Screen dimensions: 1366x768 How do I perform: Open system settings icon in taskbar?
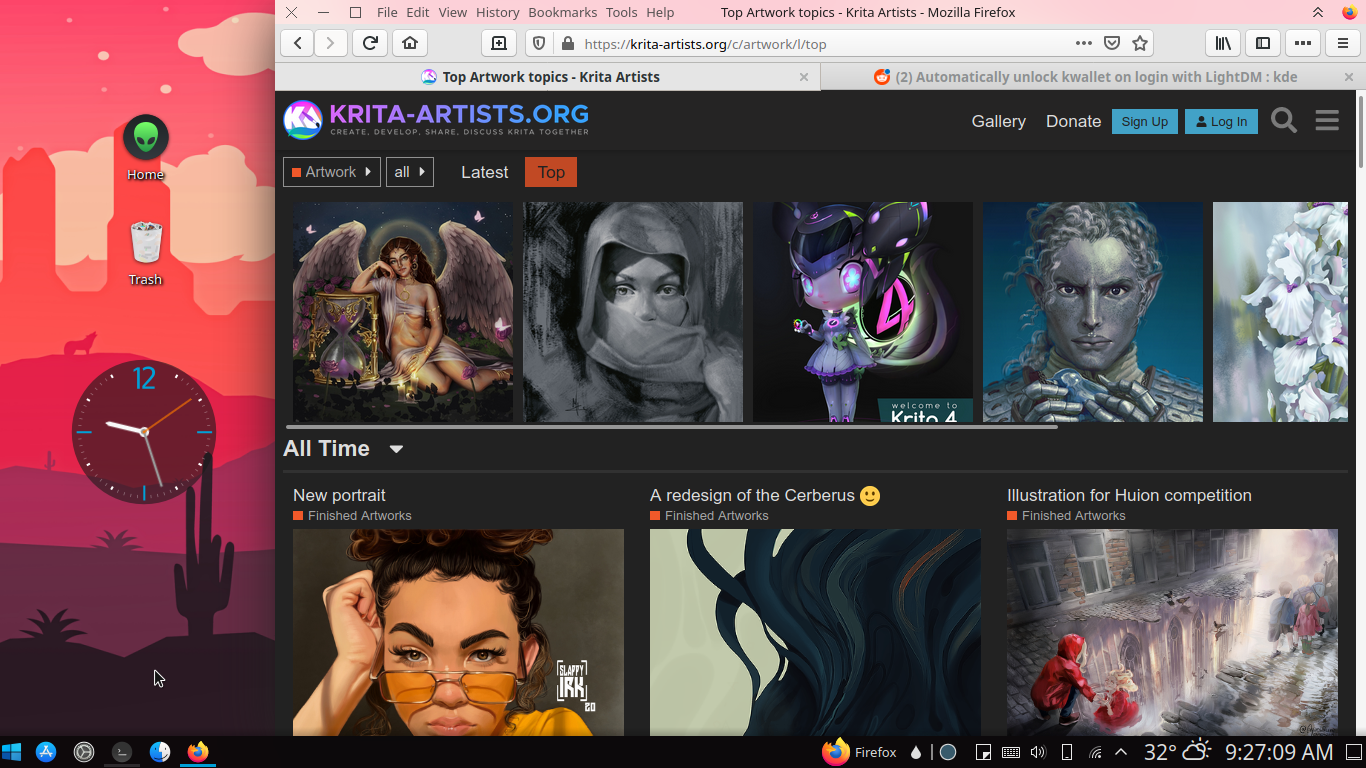pos(84,752)
